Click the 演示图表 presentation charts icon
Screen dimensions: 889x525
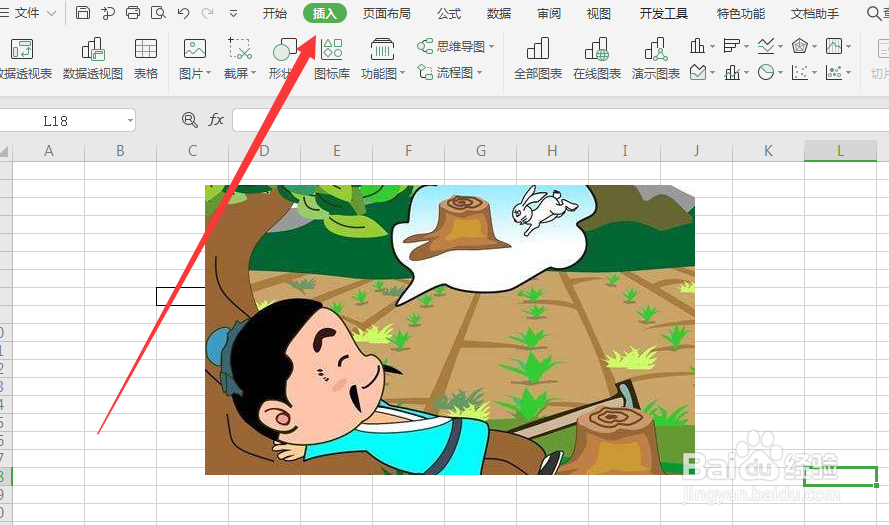tap(655, 58)
